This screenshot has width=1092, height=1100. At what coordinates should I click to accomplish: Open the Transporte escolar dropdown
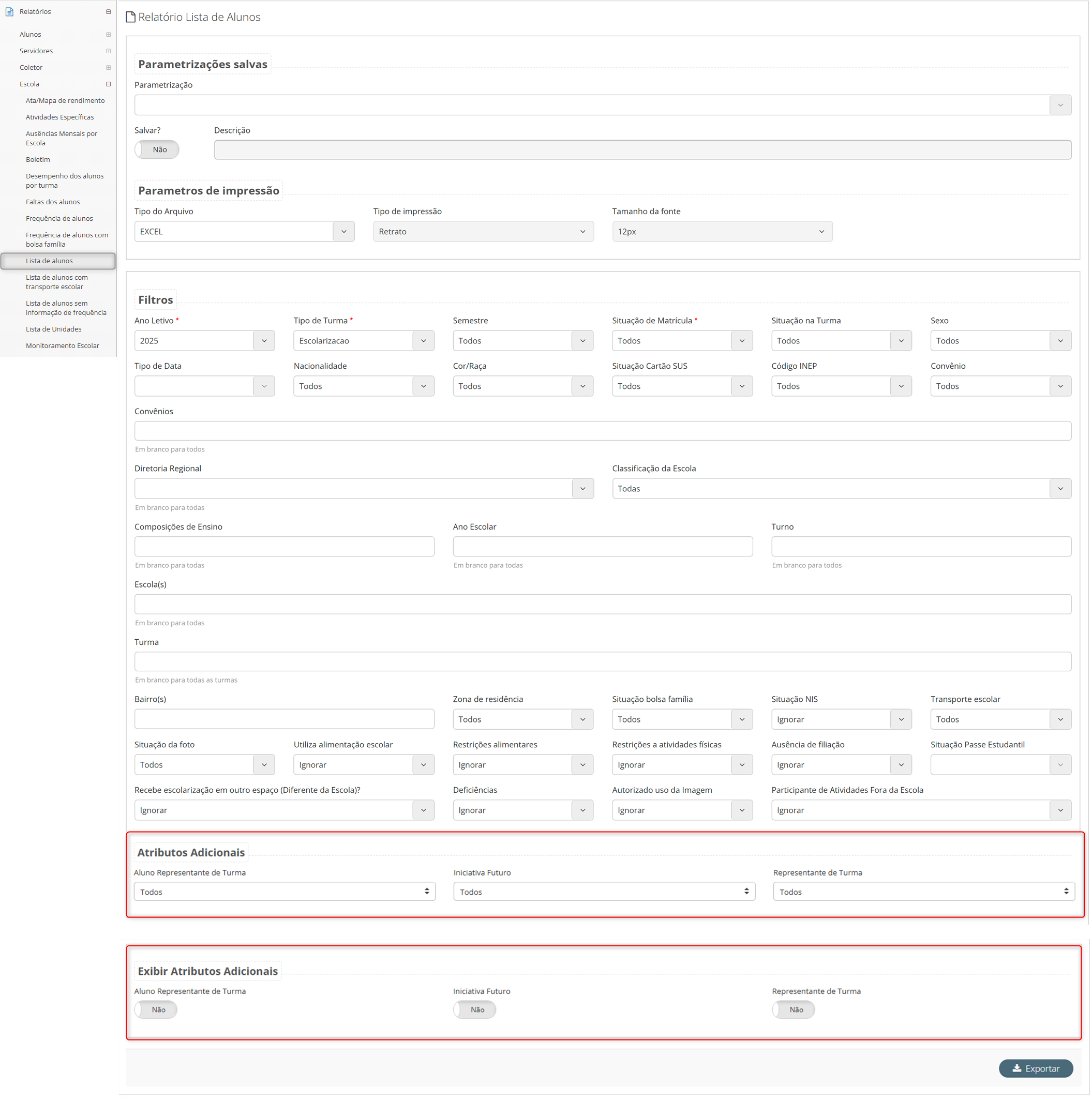[1001, 719]
